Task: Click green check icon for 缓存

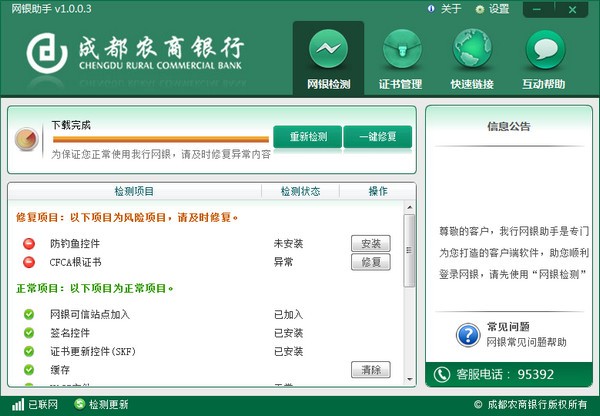Action: coord(29,370)
